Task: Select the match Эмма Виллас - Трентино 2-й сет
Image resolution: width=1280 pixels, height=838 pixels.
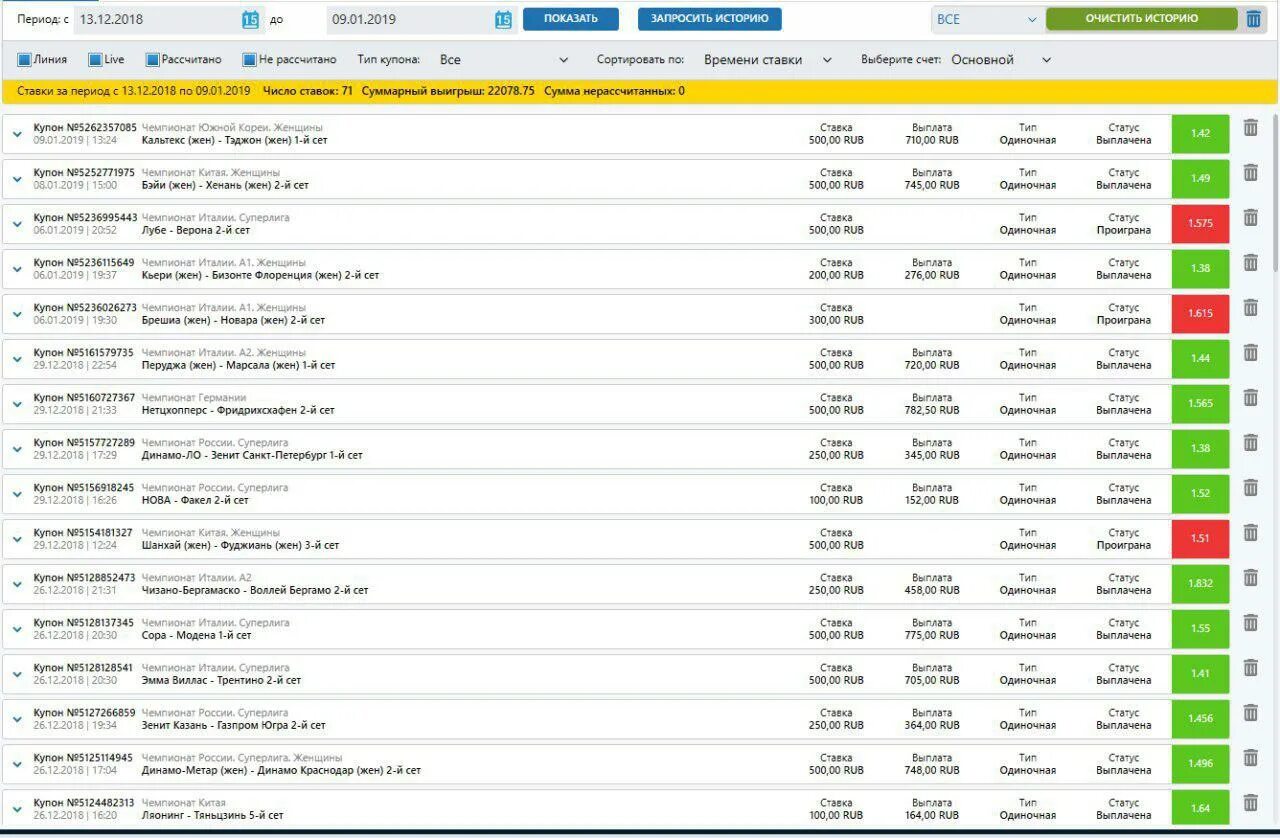Action: tap(221, 680)
